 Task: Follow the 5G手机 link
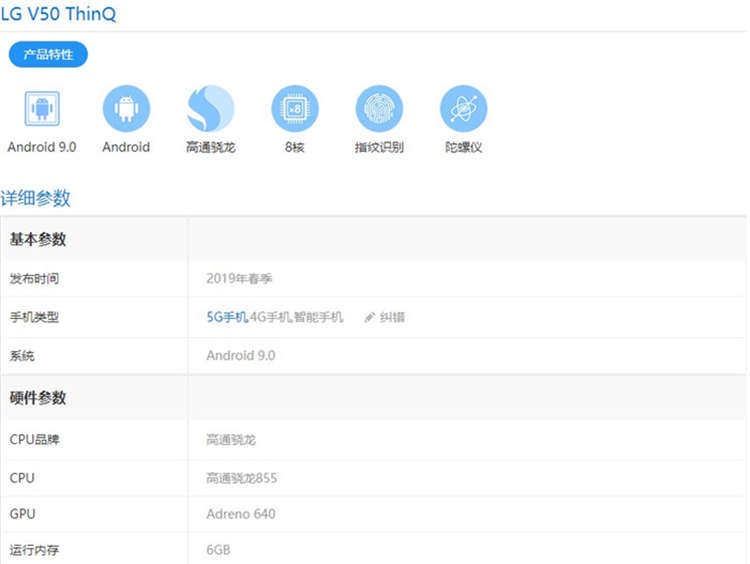[227, 317]
